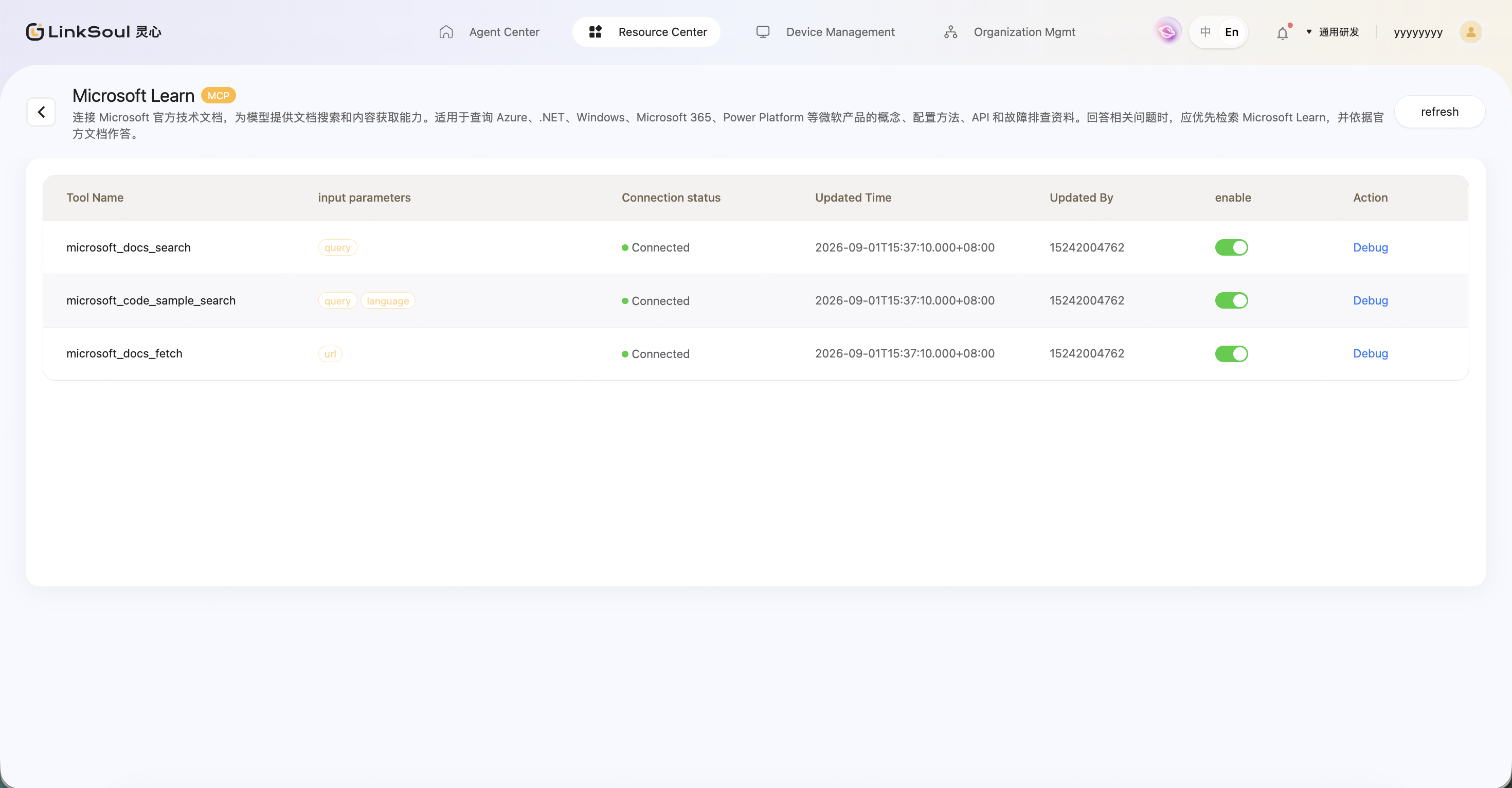Click the updated time in microsoft_docs_search row

(905, 247)
